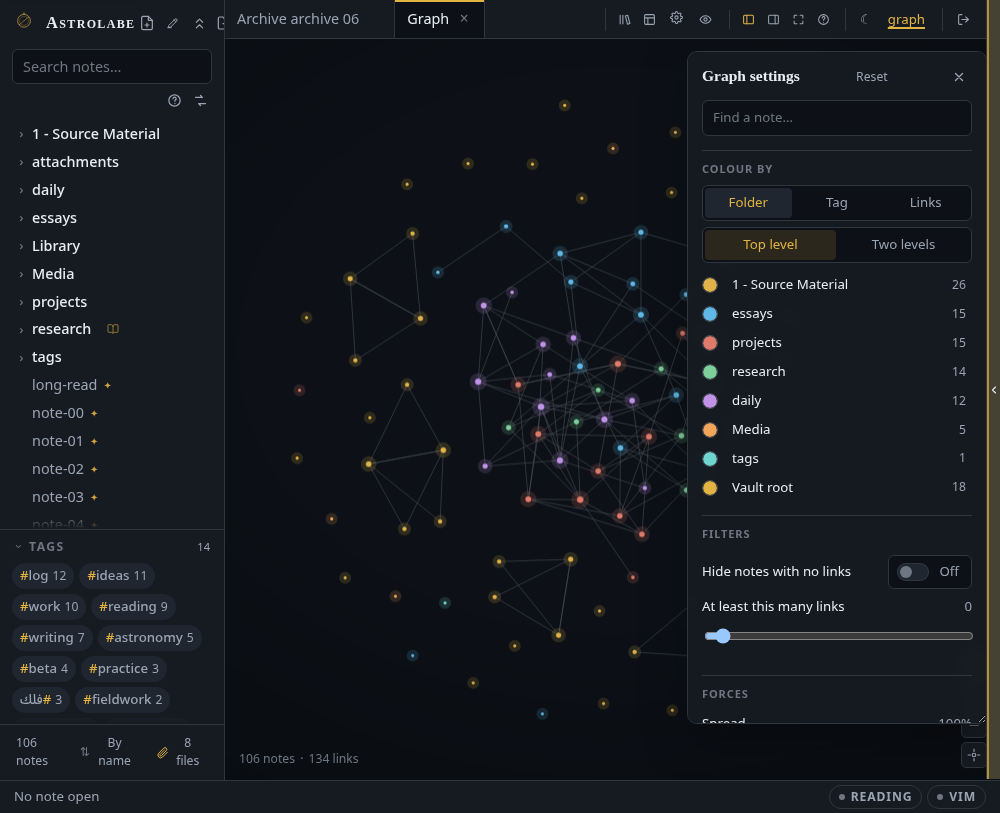Viewport: 1000px width, 813px height.
Task: Click the book icon next to research folder
Action: 113,329
